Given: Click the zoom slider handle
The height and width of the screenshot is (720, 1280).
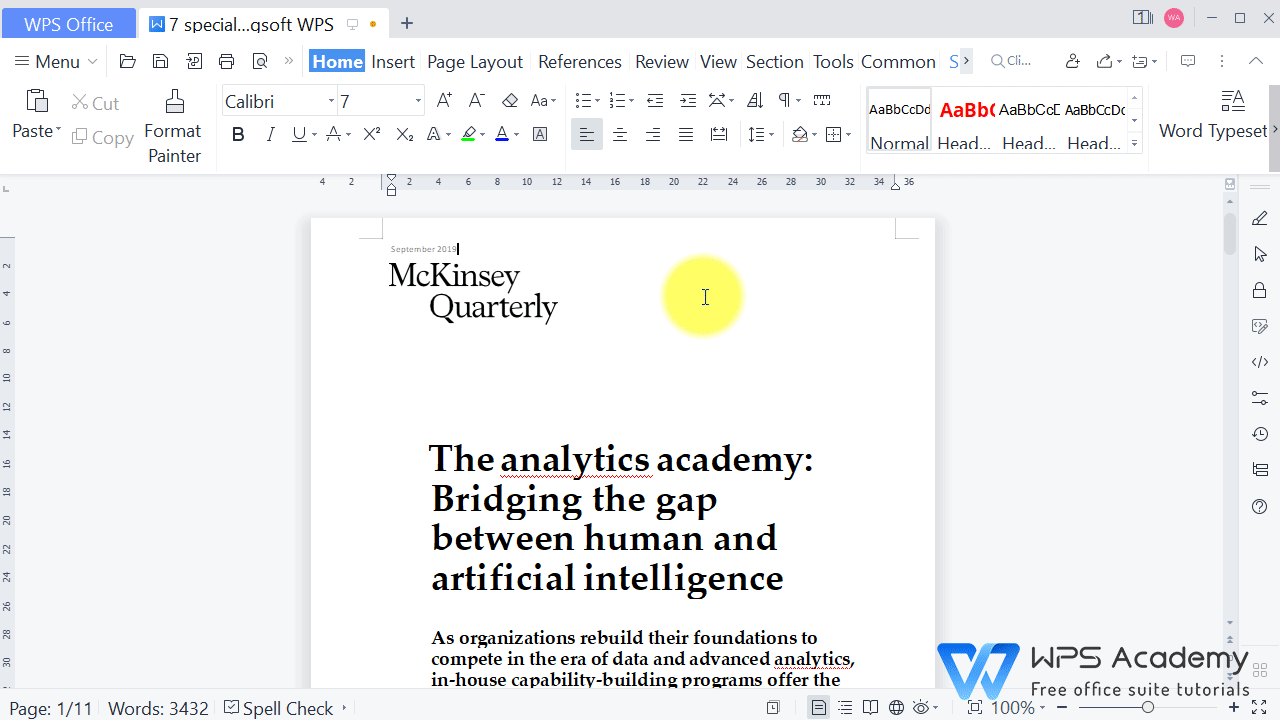Looking at the screenshot, I should pos(1148,708).
